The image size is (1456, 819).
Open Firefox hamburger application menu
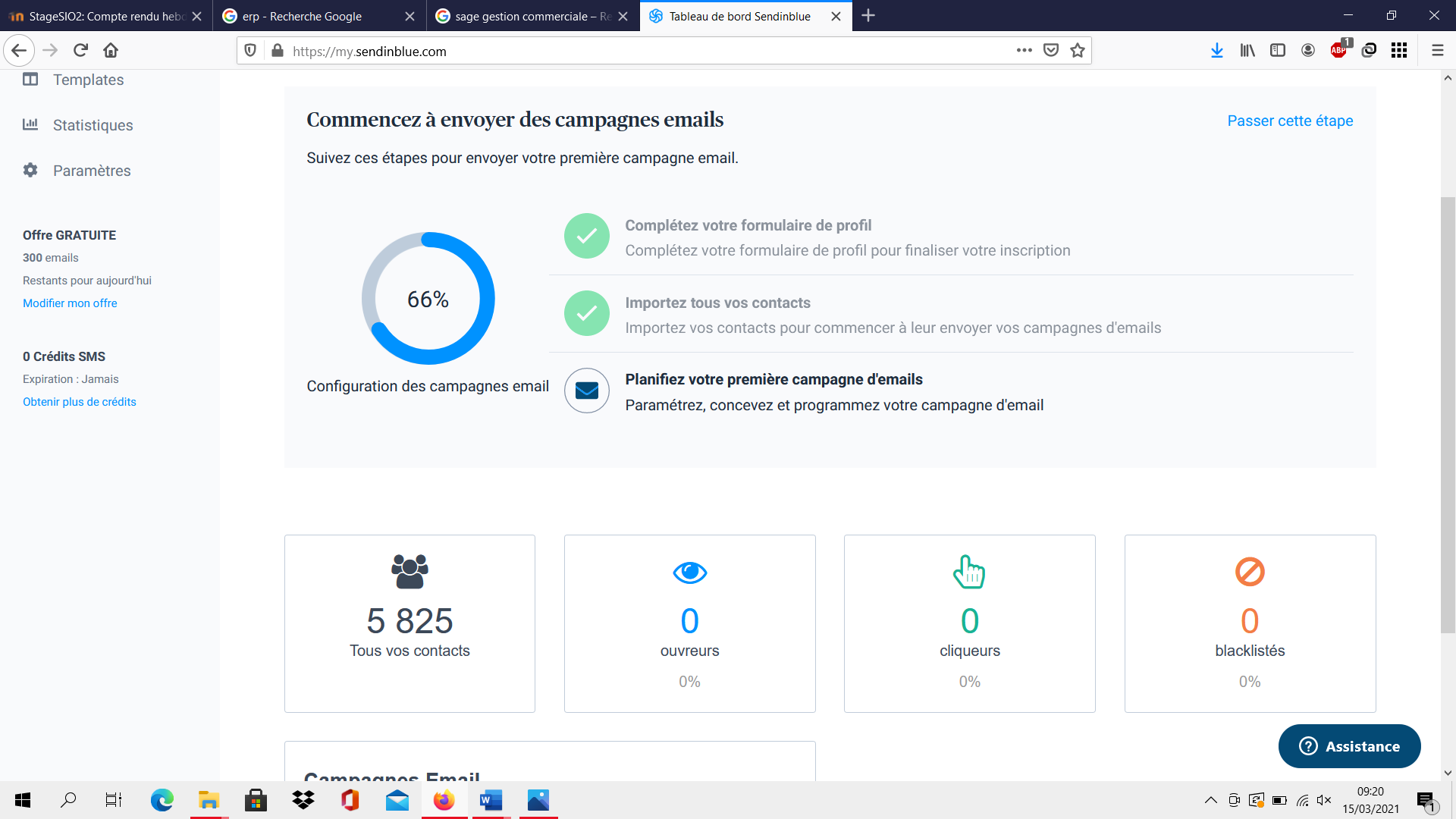[1437, 51]
